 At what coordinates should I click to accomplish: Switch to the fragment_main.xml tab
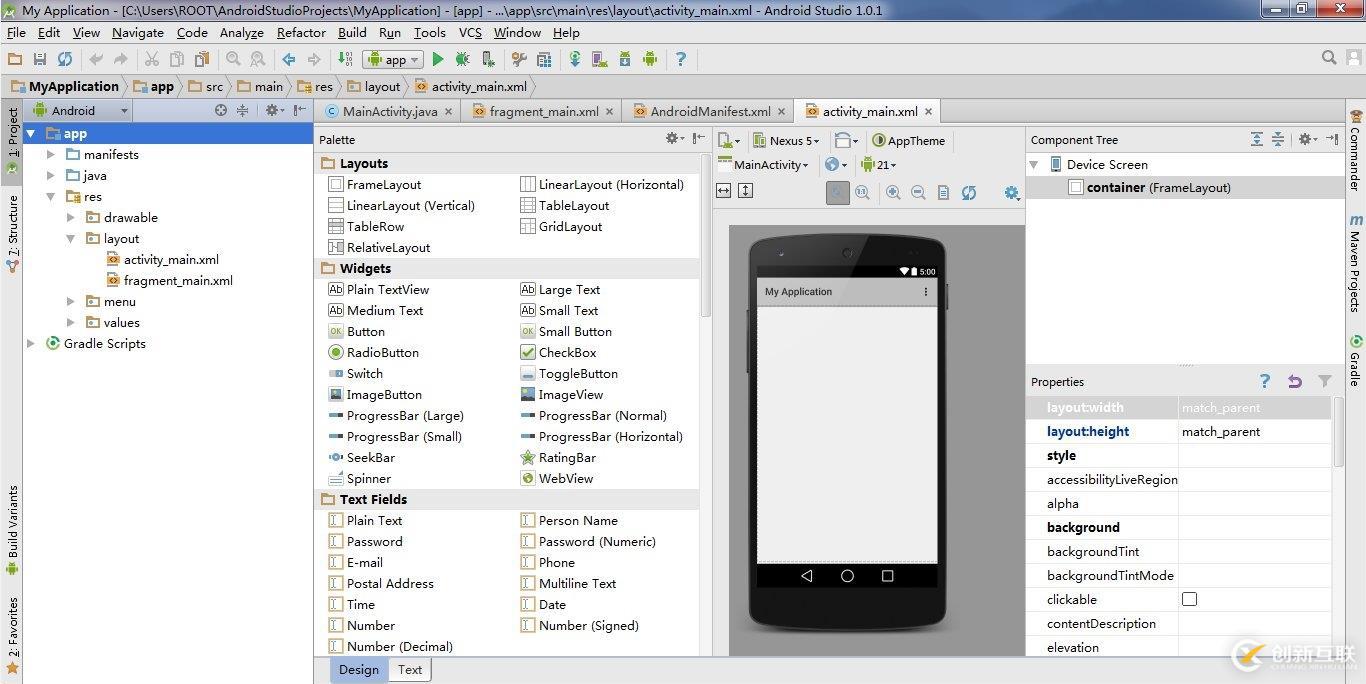541,111
